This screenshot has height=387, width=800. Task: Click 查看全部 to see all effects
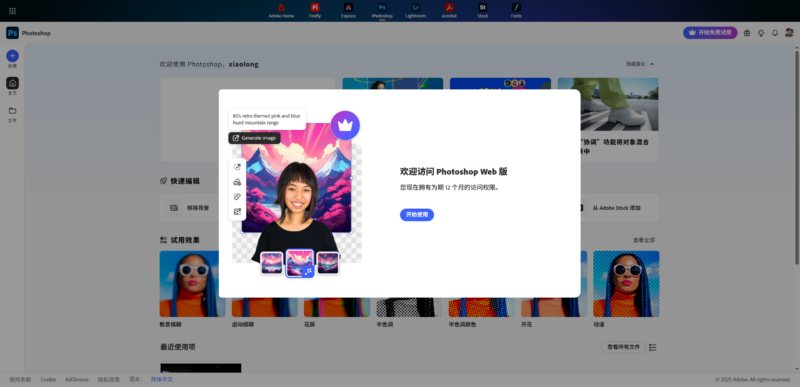644,240
